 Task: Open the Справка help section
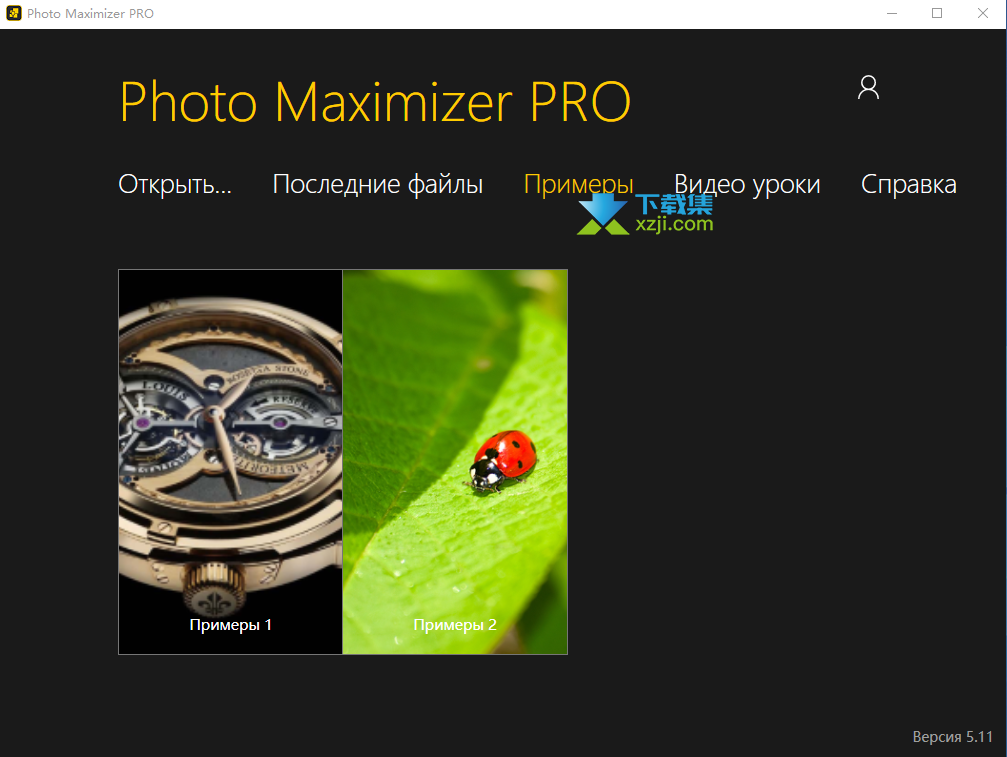point(909,185)
